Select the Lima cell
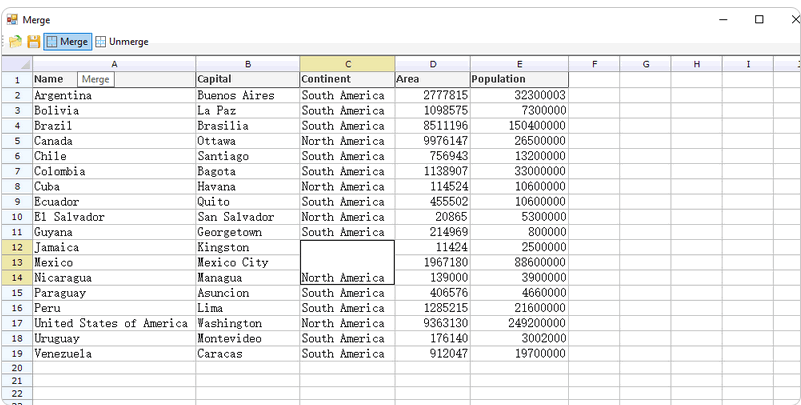Viewport: 801px width, 405px height. 248,308
